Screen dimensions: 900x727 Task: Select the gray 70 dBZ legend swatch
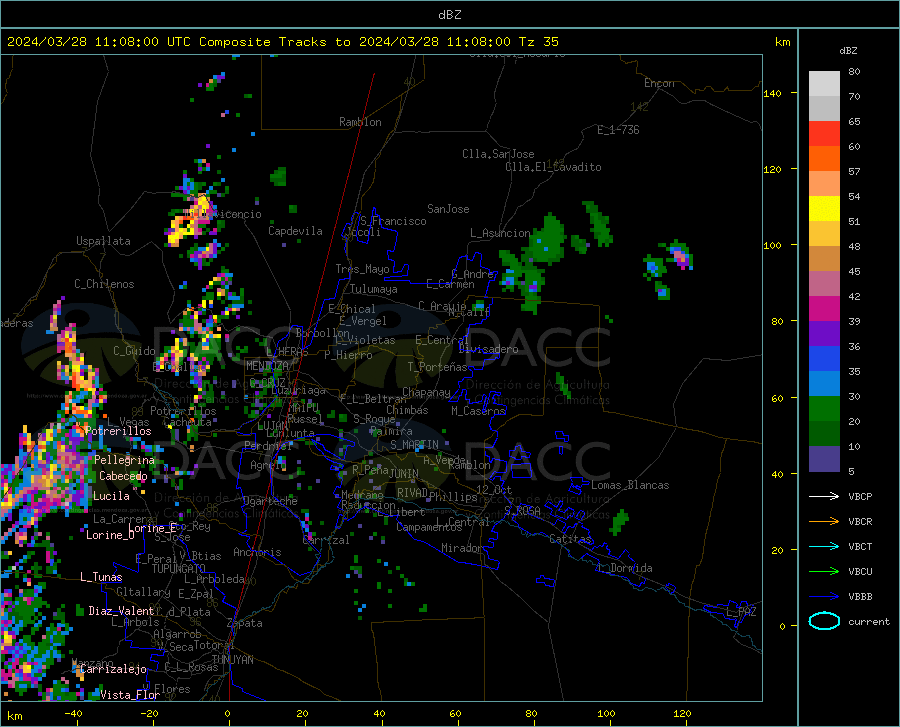click(824, 108)
